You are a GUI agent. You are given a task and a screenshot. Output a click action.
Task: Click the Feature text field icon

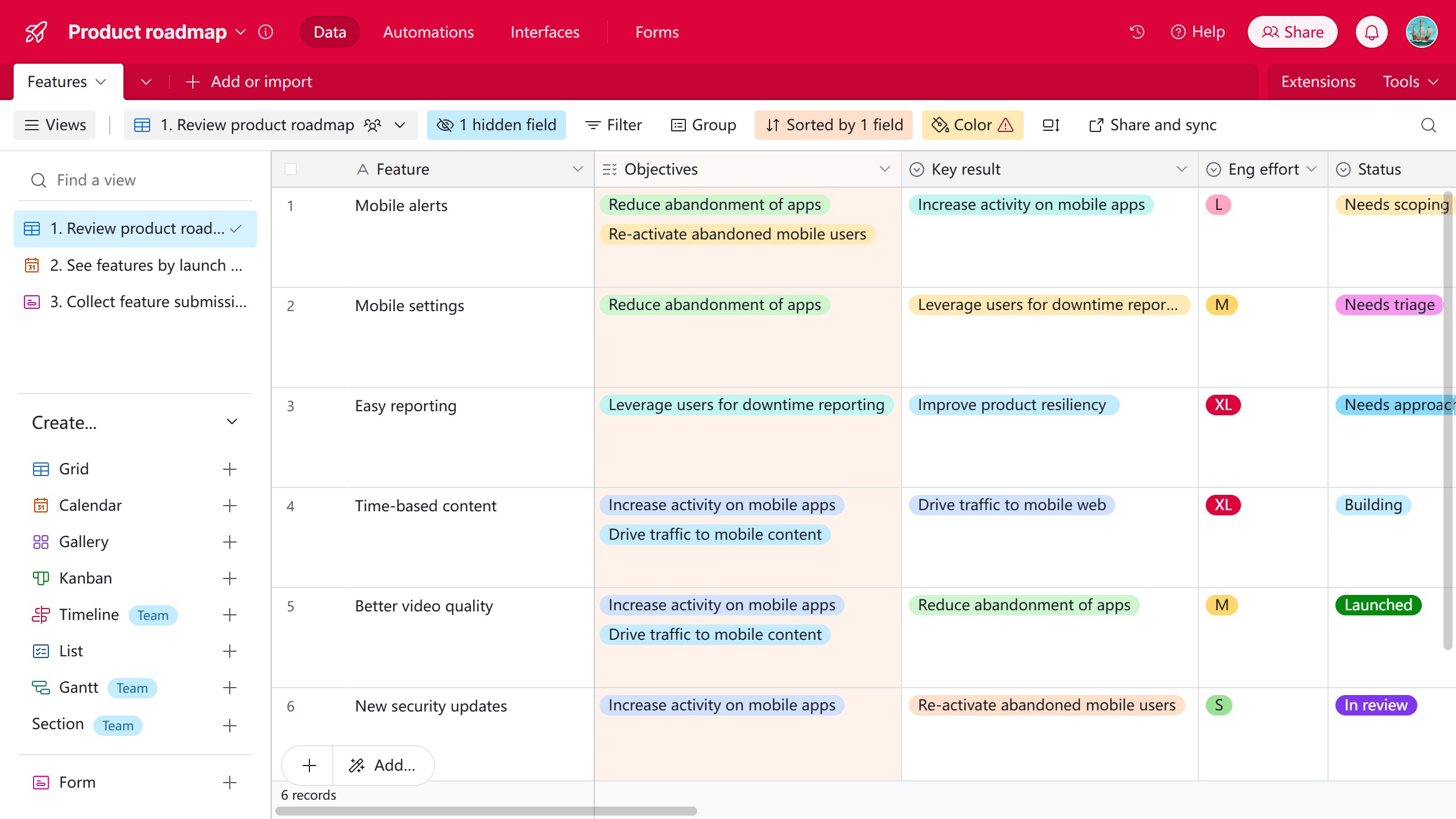click(362, 169)
